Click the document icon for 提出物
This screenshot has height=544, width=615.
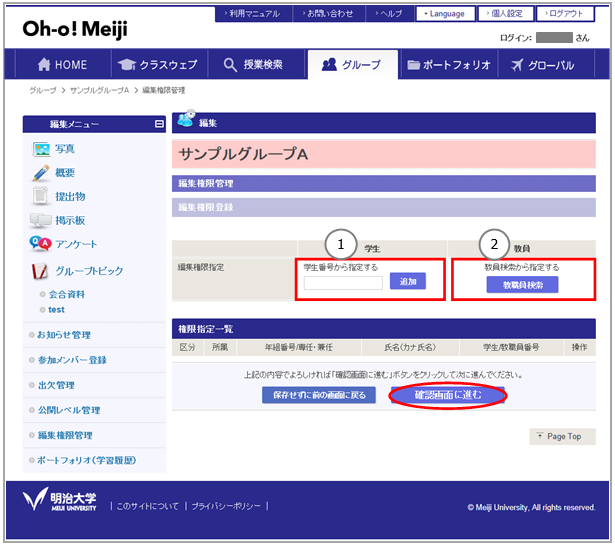(x=40, y=196)
